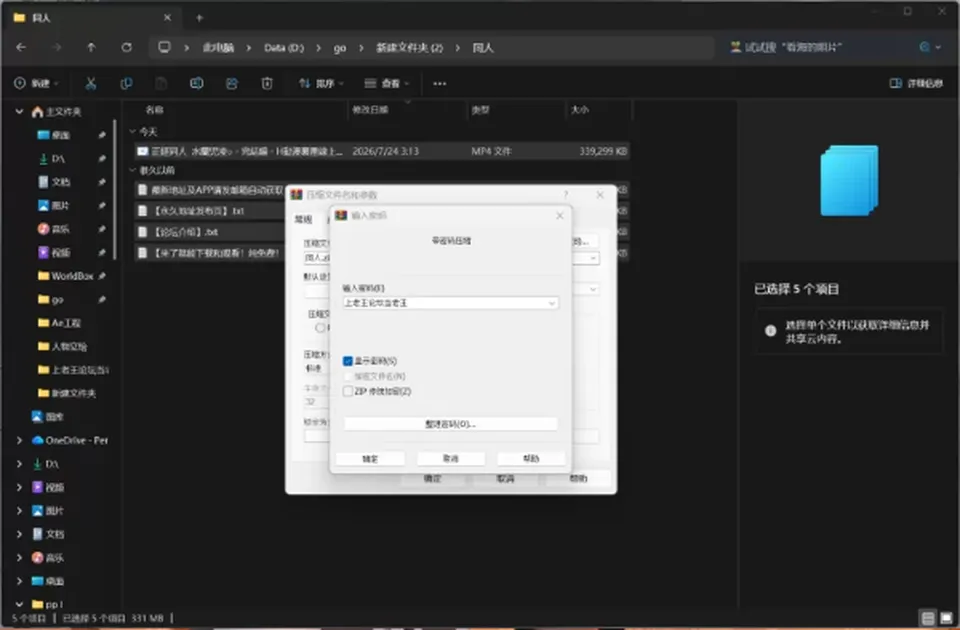The image size is (960, 630).
Task: Expand the OneDrive tree node
Action: pos(20,440)
